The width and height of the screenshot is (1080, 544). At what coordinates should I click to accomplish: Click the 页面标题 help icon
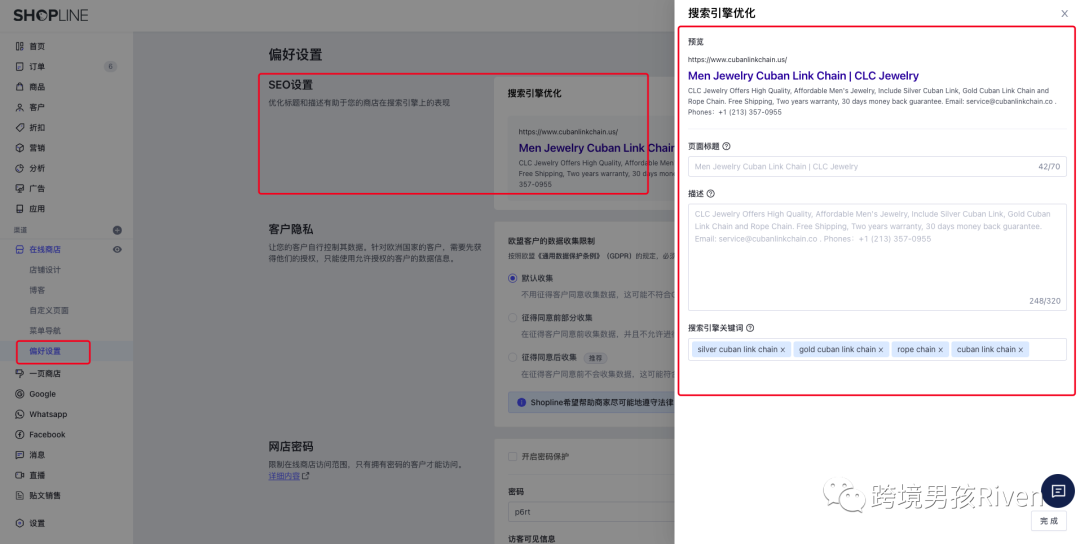point(726,146)
